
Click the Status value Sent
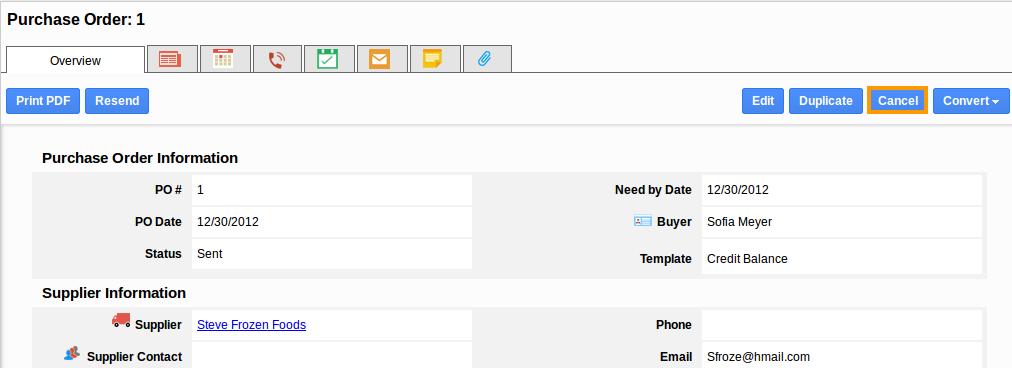[210, 254]
